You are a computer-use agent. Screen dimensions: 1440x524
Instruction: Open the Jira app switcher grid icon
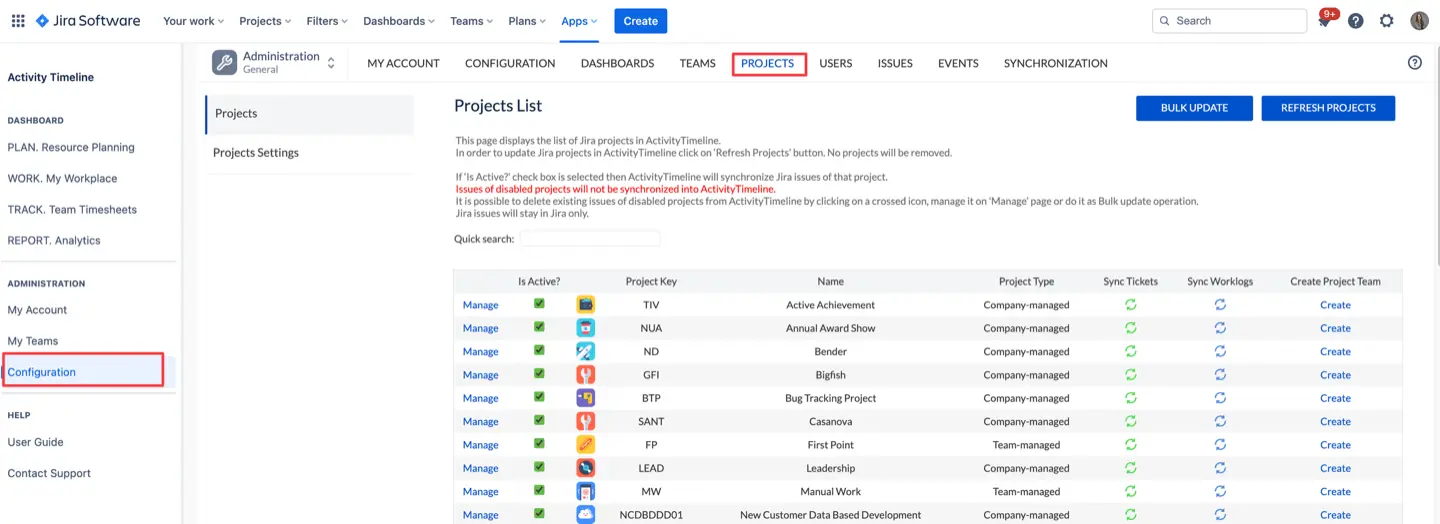tap(18, 21)
